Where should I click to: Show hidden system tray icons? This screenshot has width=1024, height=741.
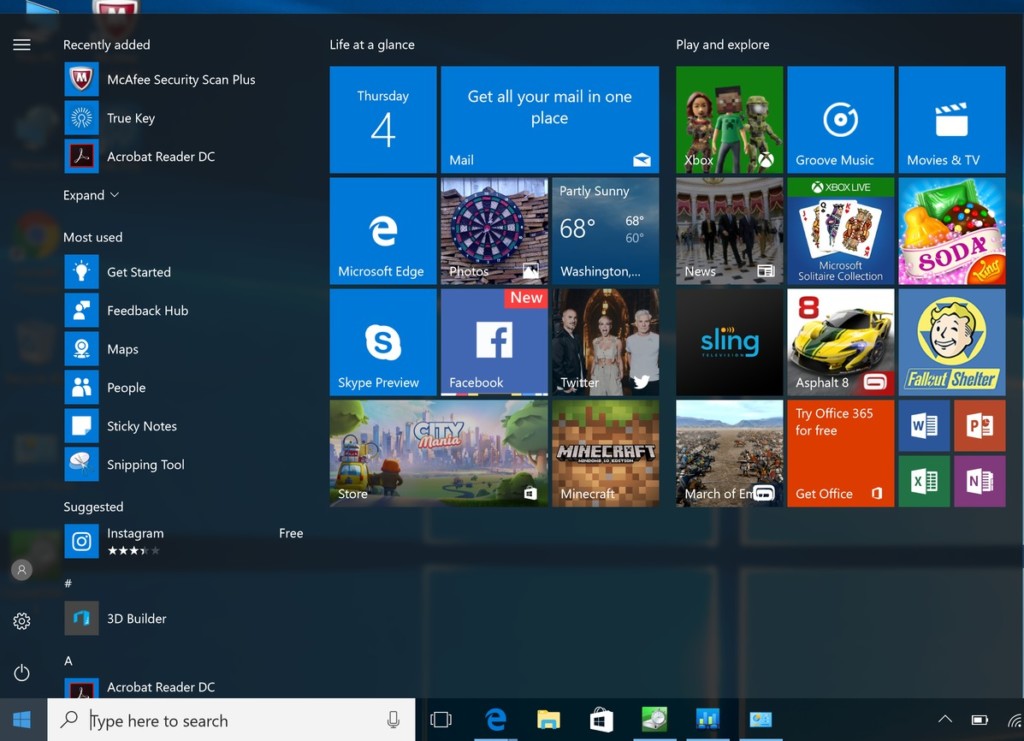click(x=944, y=719)
